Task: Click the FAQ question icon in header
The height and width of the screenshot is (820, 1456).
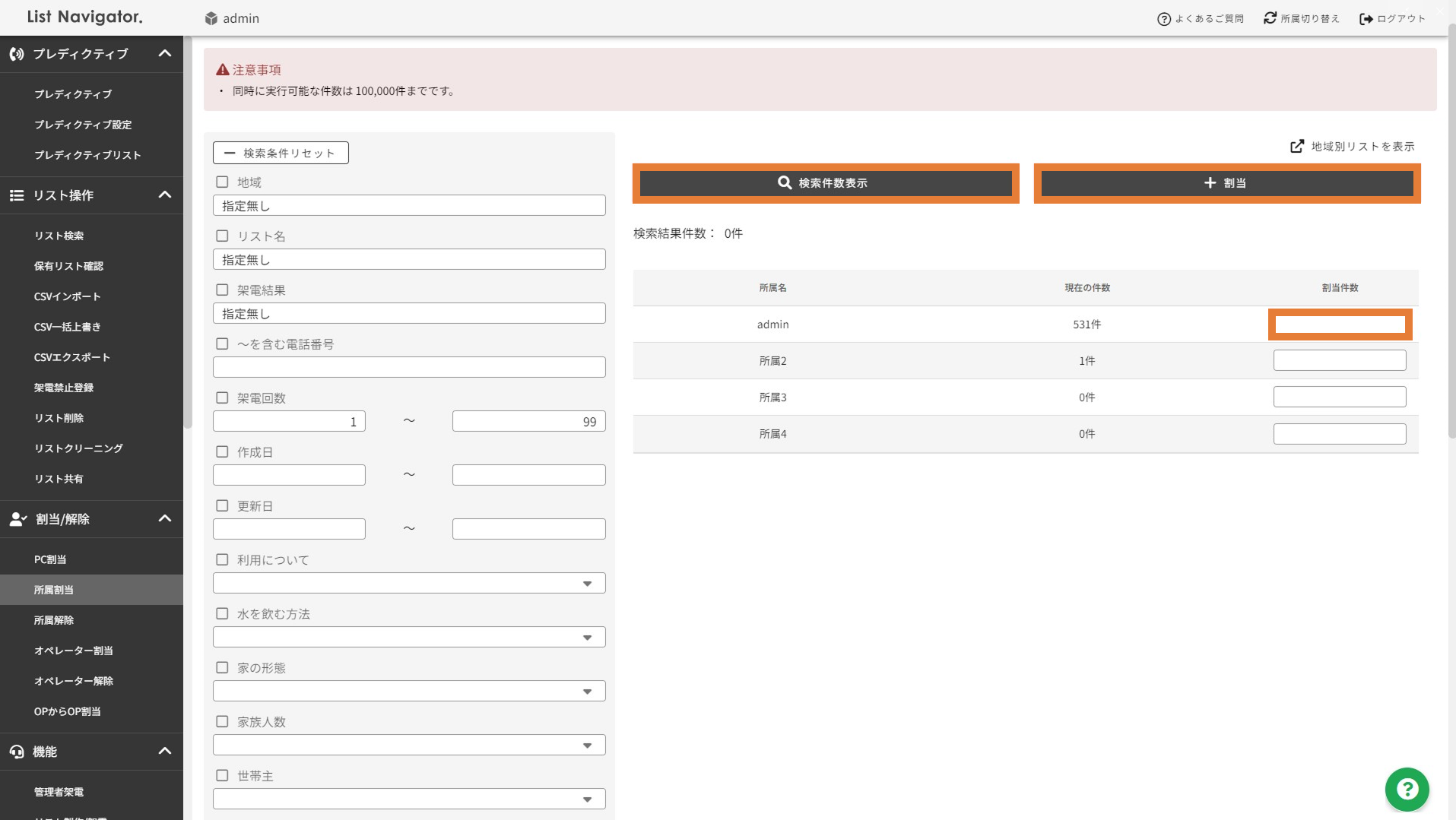Action: coord(1163,19)
